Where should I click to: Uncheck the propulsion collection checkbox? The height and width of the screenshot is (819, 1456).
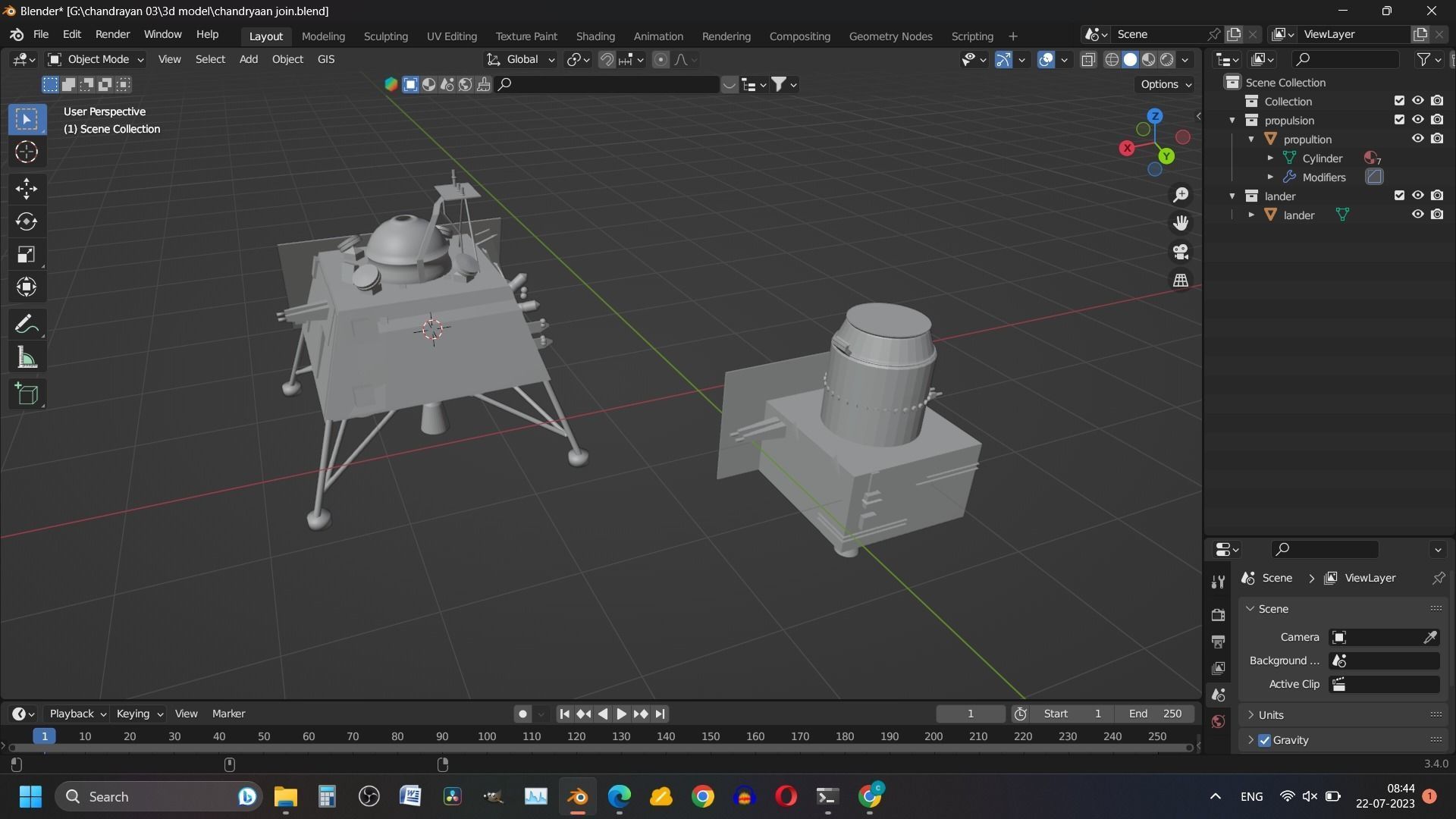(x=1399, y=120)
